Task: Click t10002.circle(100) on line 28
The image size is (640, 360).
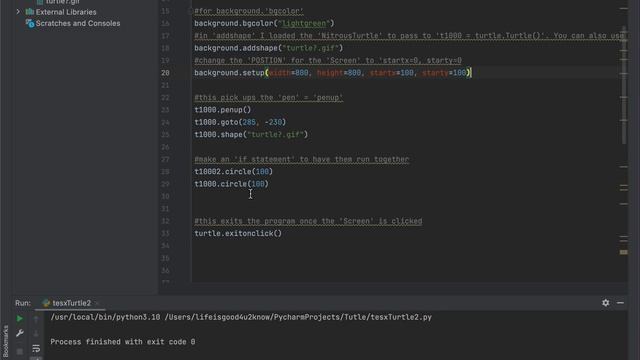Action: [233, 172]
